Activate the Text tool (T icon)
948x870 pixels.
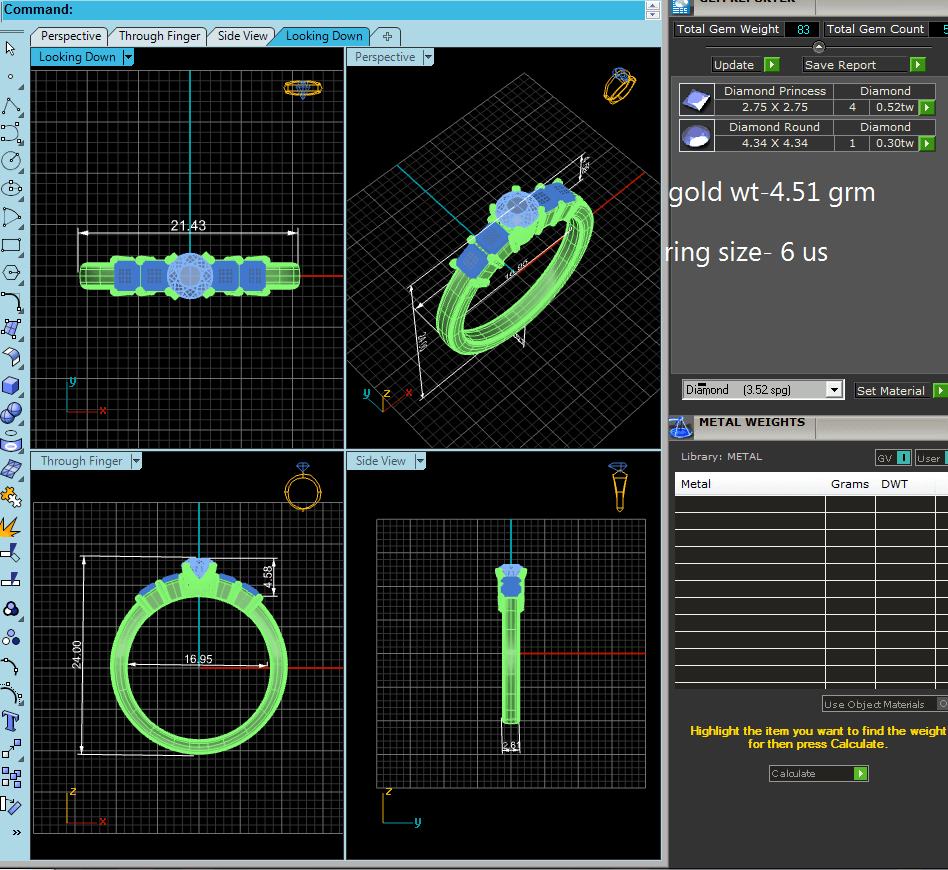[11, 721]
